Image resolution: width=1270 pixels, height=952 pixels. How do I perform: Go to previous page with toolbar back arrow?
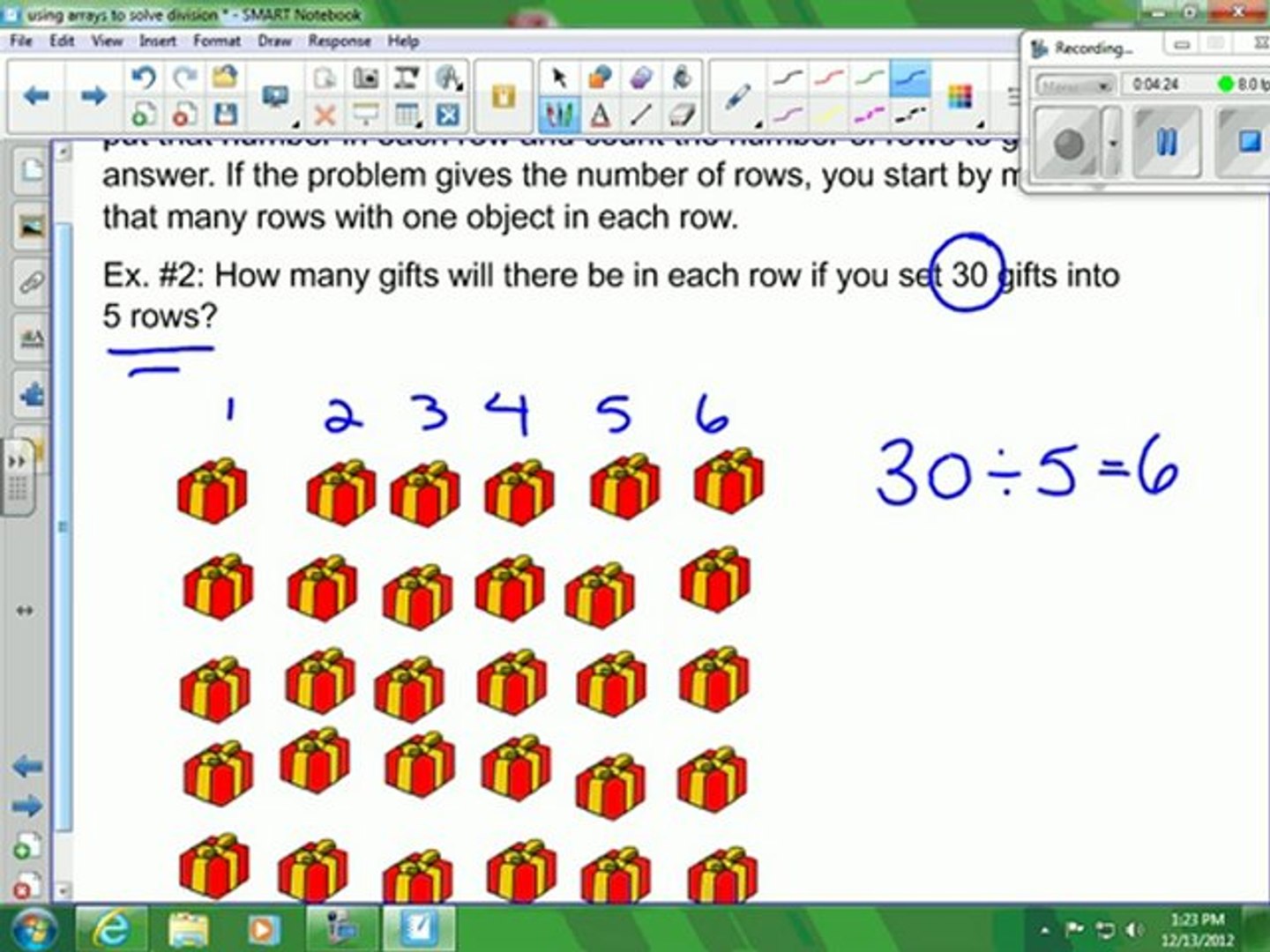click(x=36, y=95)
